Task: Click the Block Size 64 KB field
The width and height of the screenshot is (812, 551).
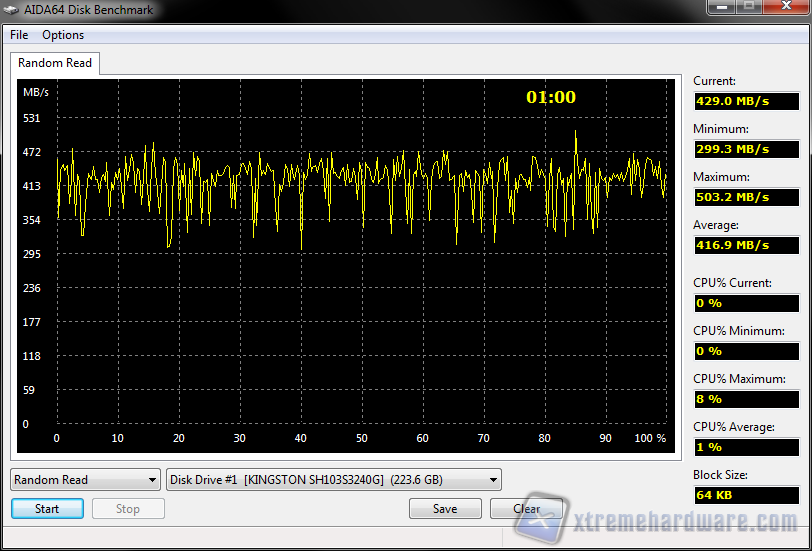Action: pos(746,495)
